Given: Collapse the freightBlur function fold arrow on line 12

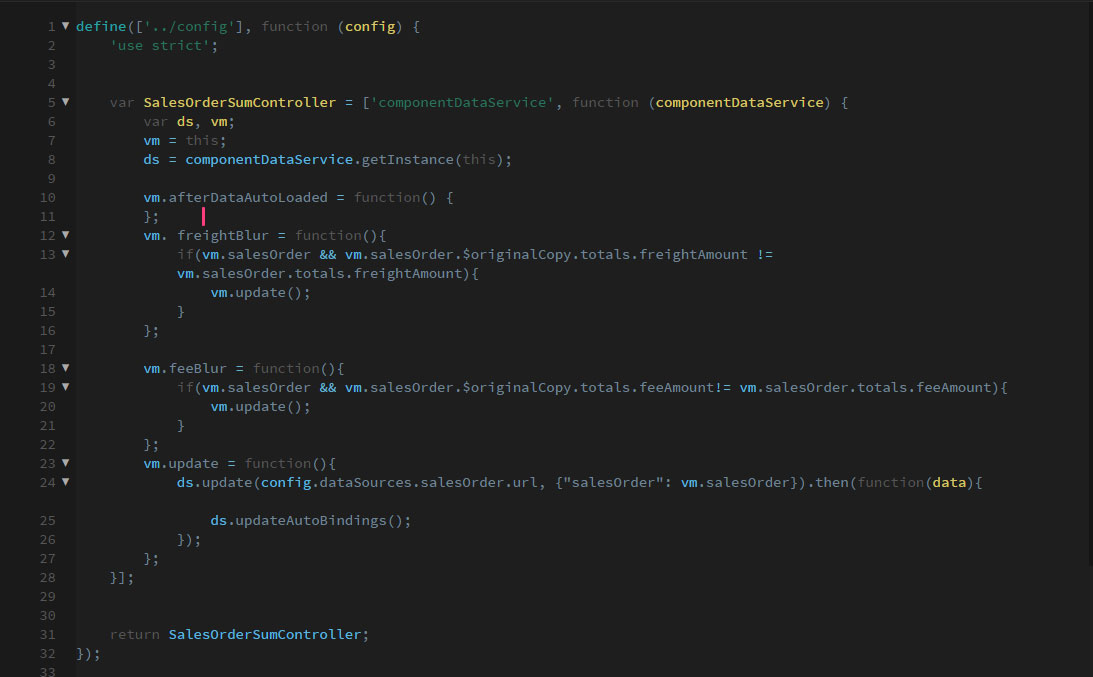Looking at the screenshot, I should coord(66,235).
